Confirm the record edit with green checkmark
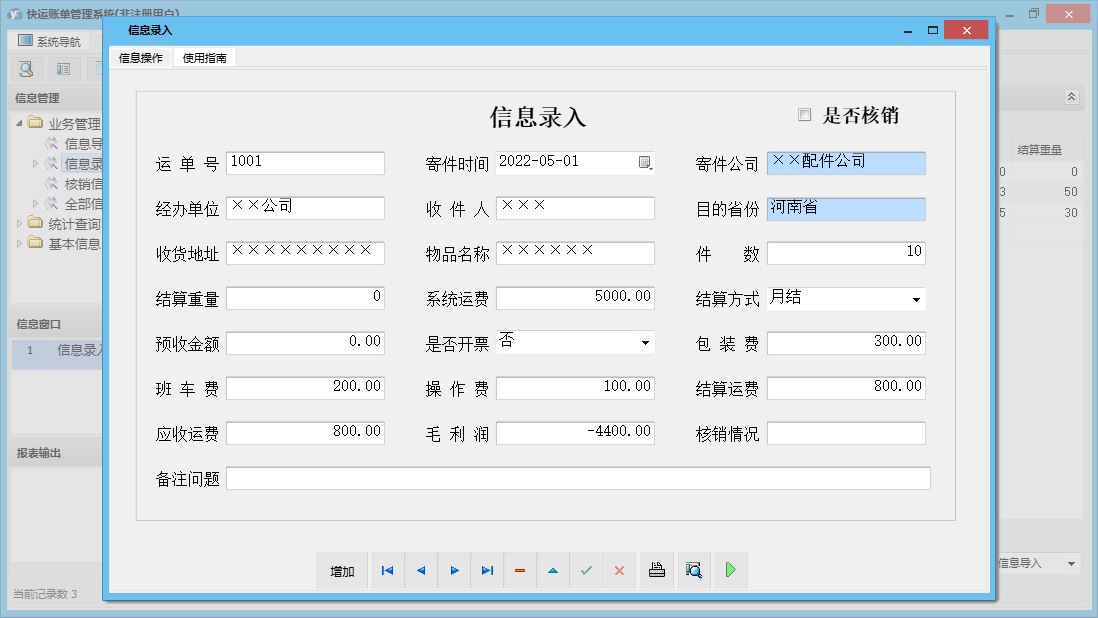 coord(586,570)
